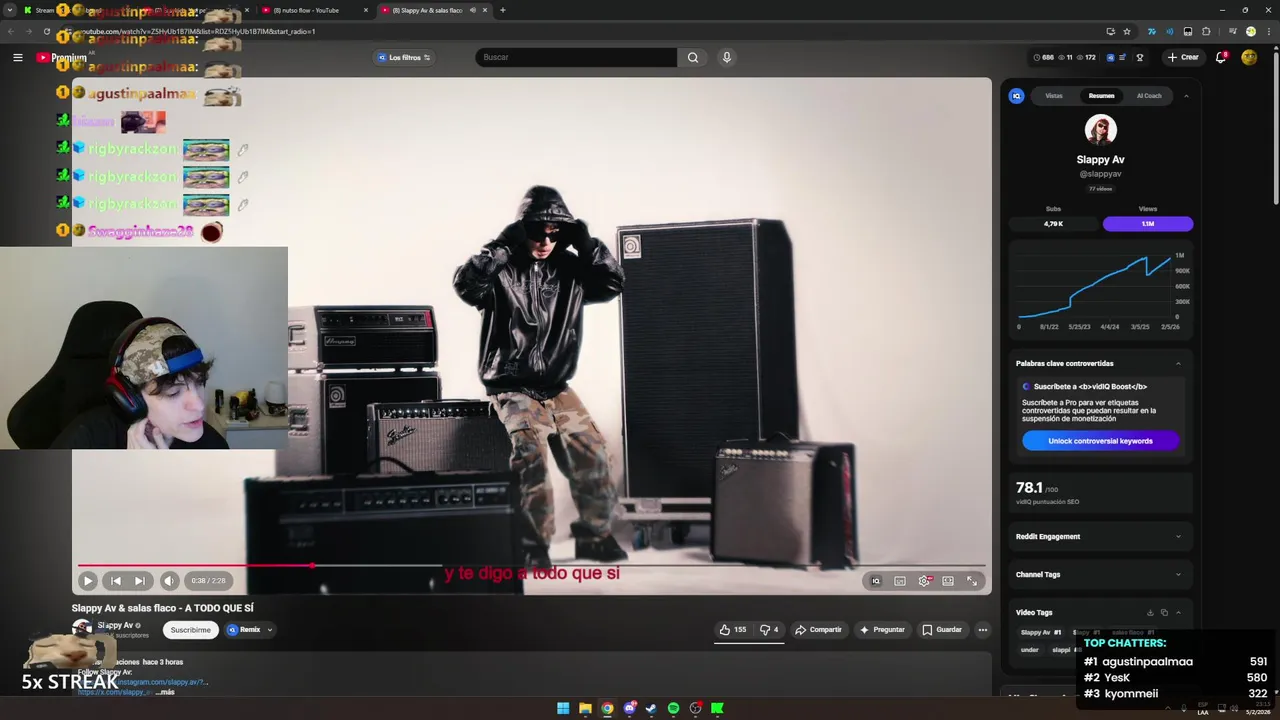The height and width of the screenshot is (720, 1280).
Task: Activate voice search microphone
Action: click(x=727, y=57)
